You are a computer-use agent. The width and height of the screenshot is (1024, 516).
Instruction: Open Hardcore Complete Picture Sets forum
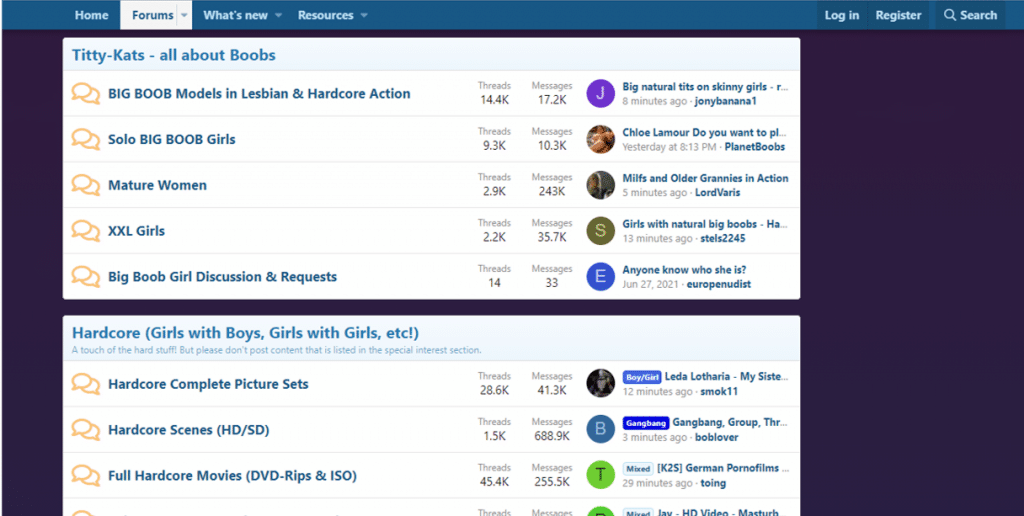pos(208,384)
